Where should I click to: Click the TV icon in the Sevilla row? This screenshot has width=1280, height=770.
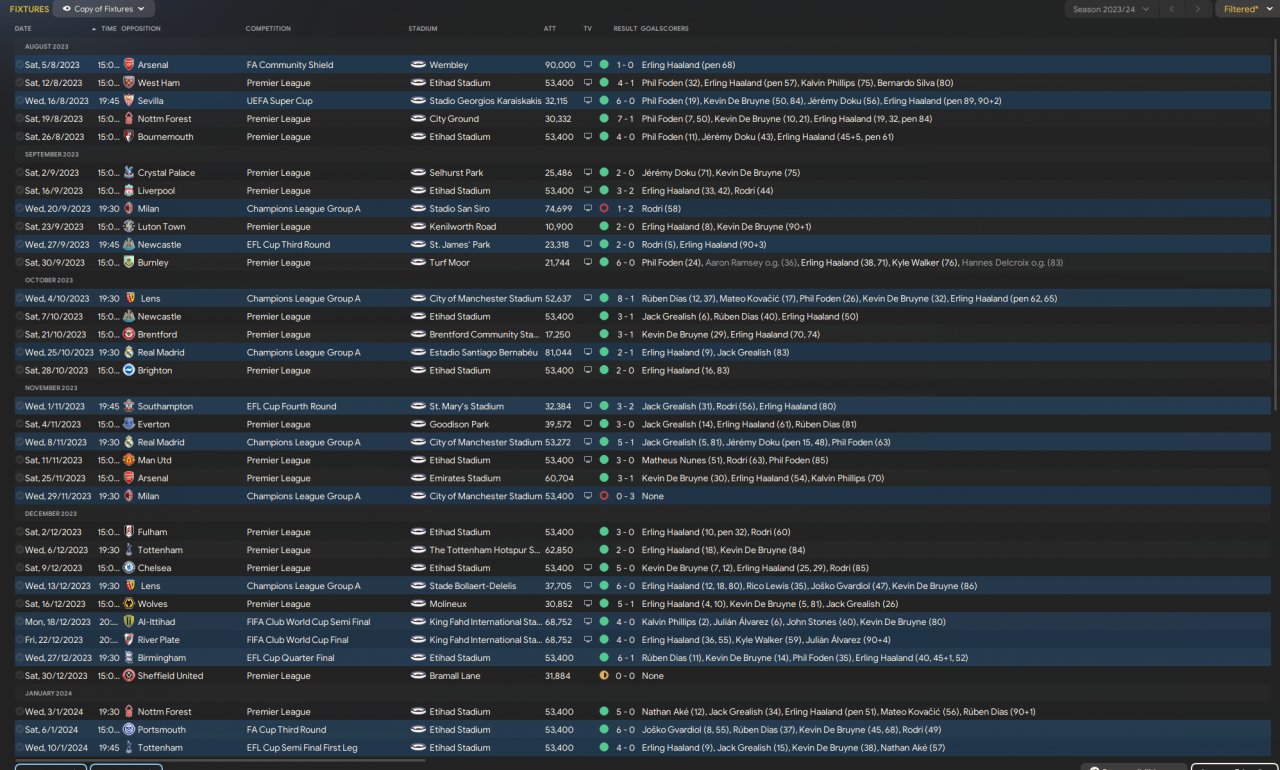pyautogui.click(x=588, y=101)
